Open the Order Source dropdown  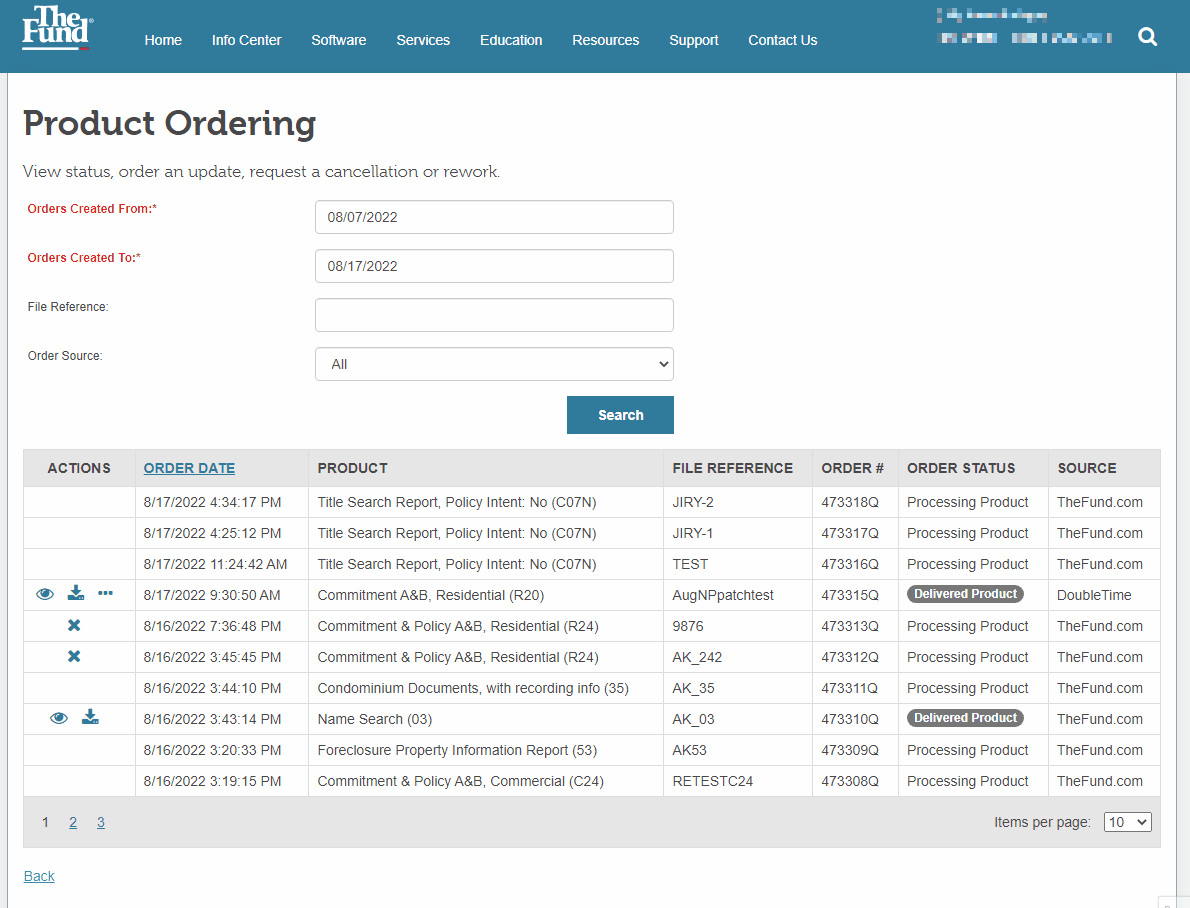(494, 364)
